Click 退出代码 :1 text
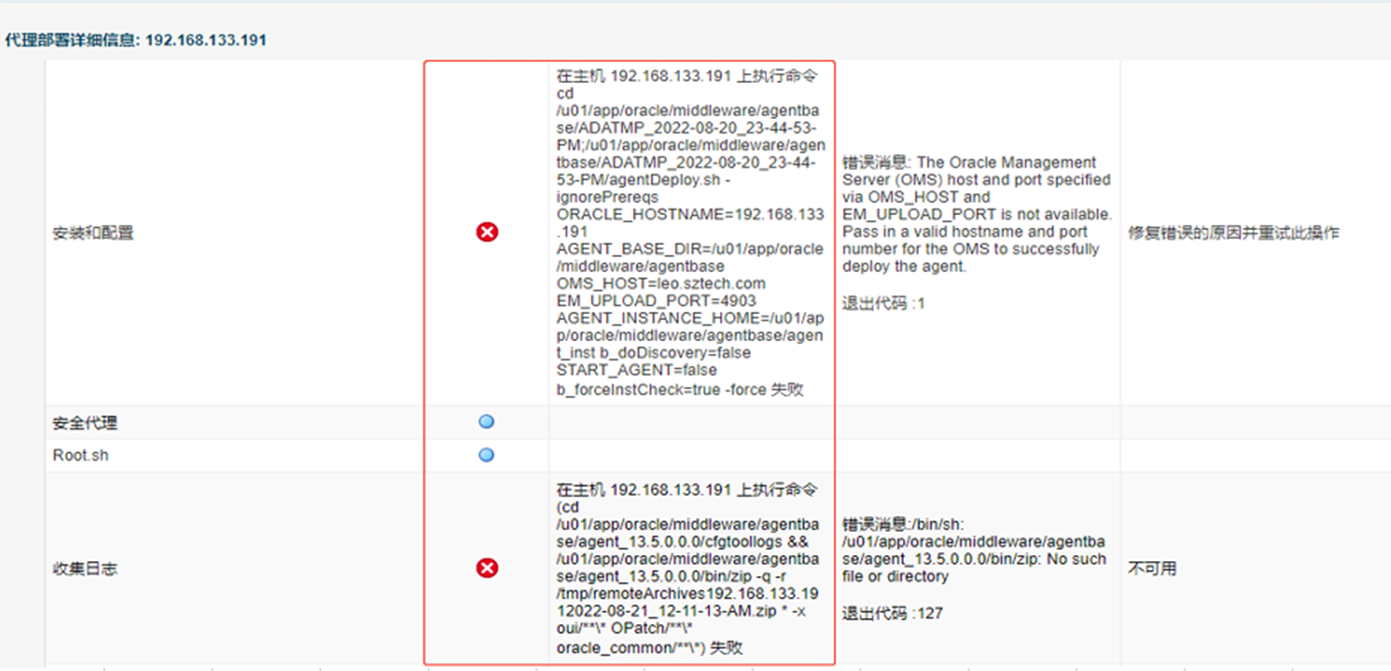This screenshot has width=1391, height=671. [x=883, y=303]
